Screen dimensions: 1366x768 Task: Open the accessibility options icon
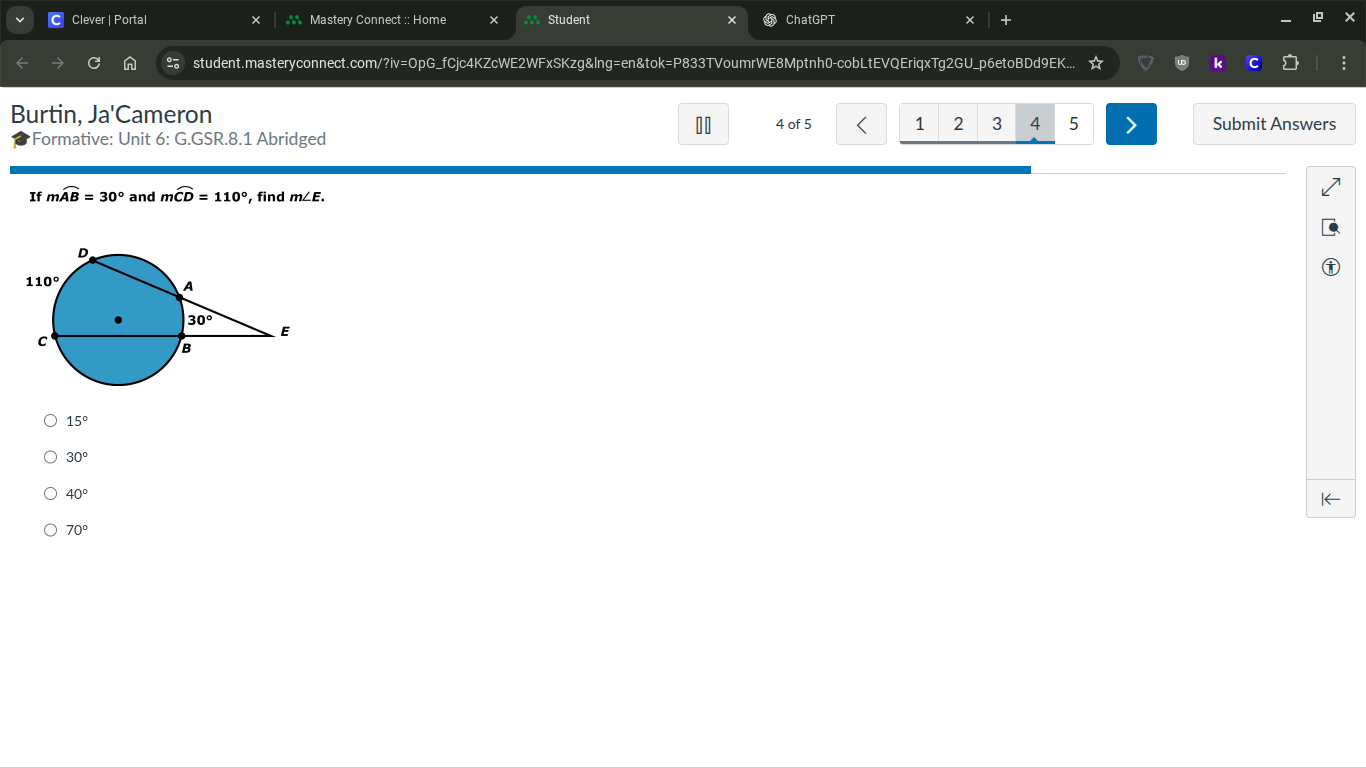(x=1331, y=267)
